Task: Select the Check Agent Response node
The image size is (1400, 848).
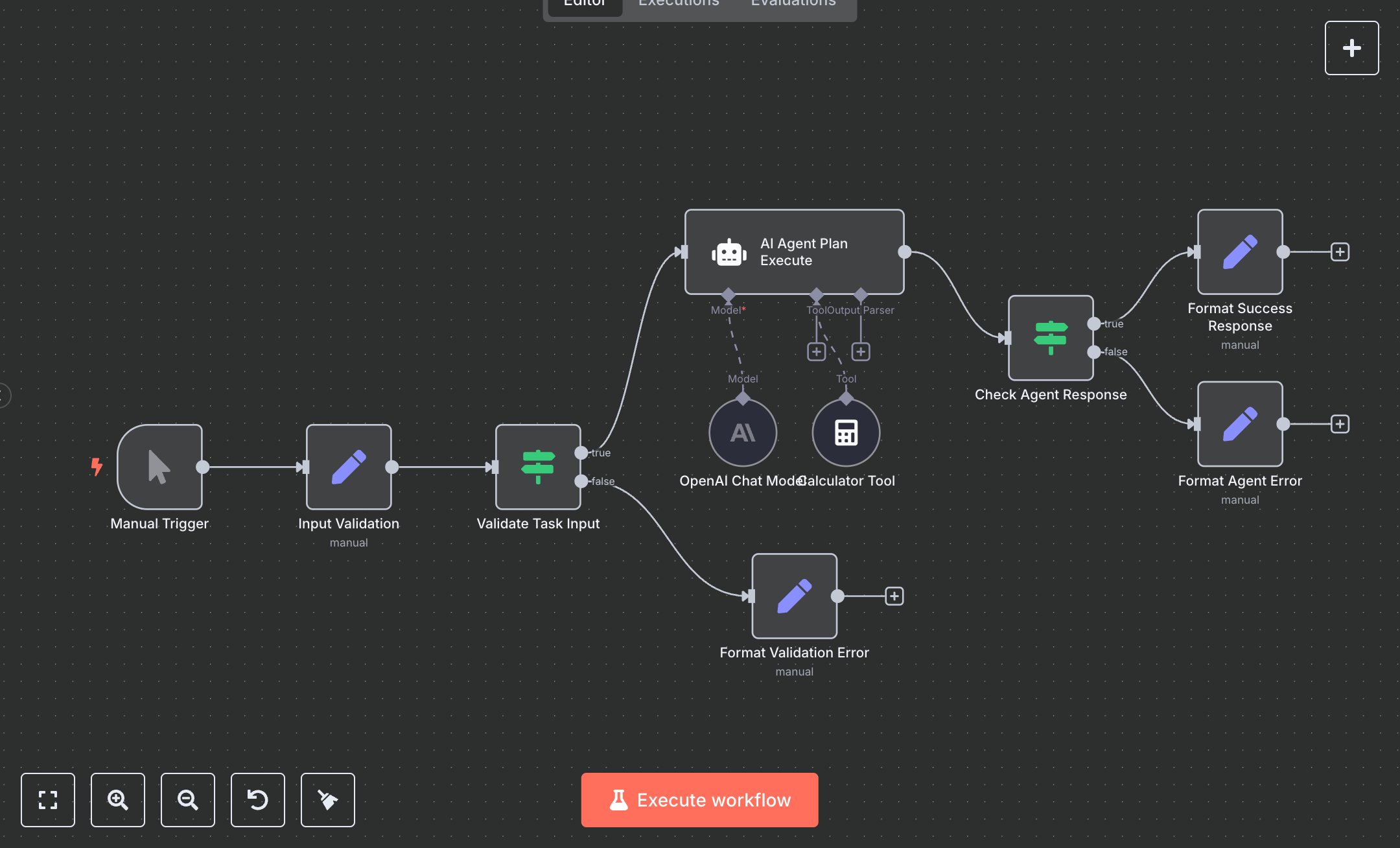Action: click(x=1050, y=338)
